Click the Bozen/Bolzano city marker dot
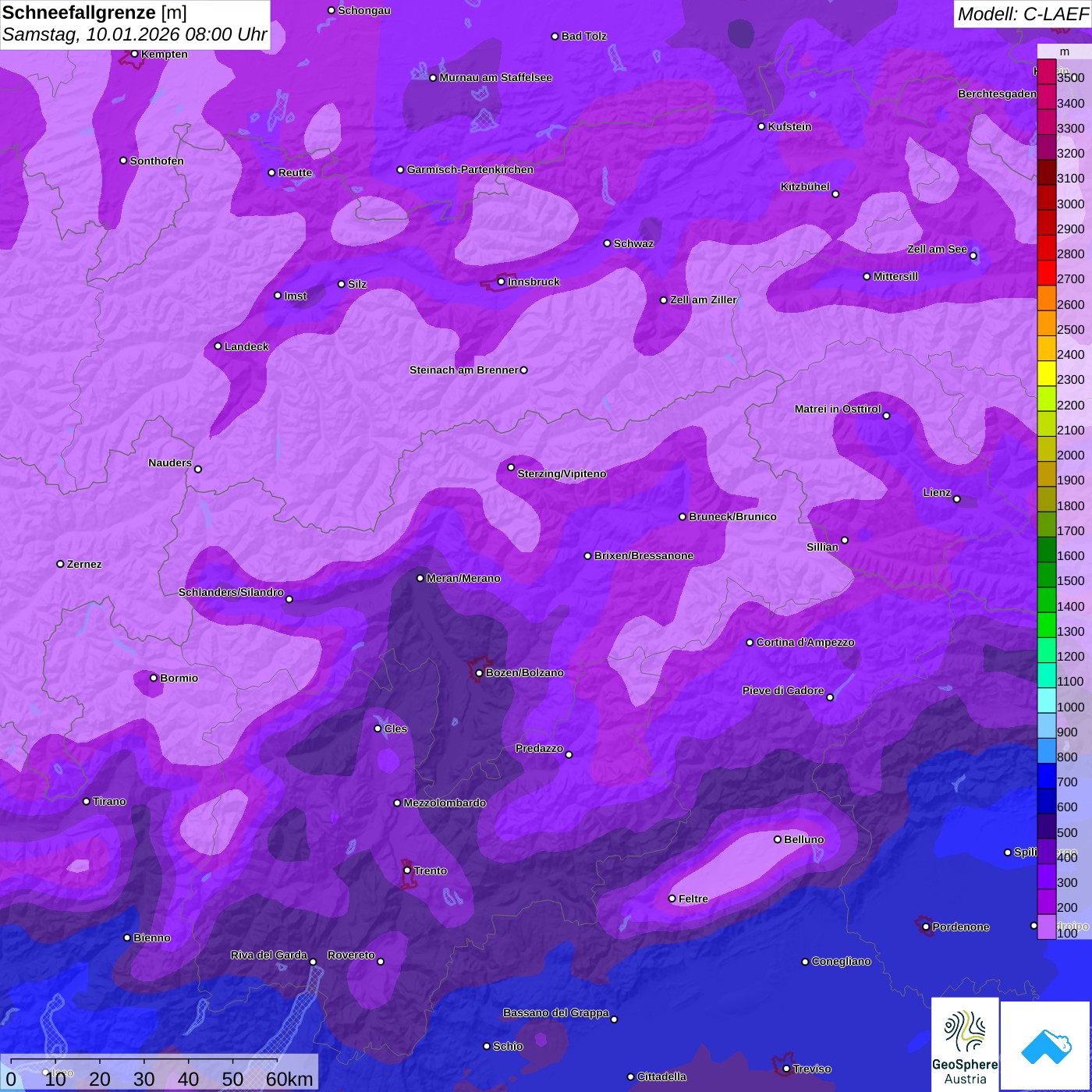Viewport: 1092px width, 1092px height. pos(479,672)
